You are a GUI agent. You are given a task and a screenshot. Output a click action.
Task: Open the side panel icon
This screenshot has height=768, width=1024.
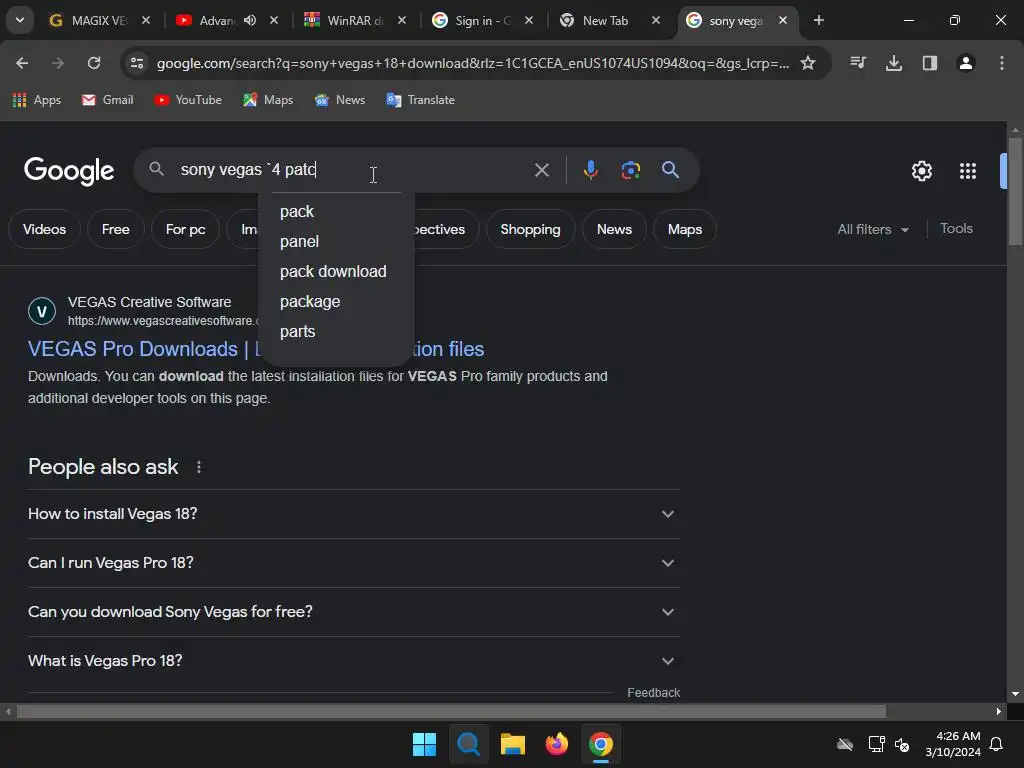pos(930,63)
